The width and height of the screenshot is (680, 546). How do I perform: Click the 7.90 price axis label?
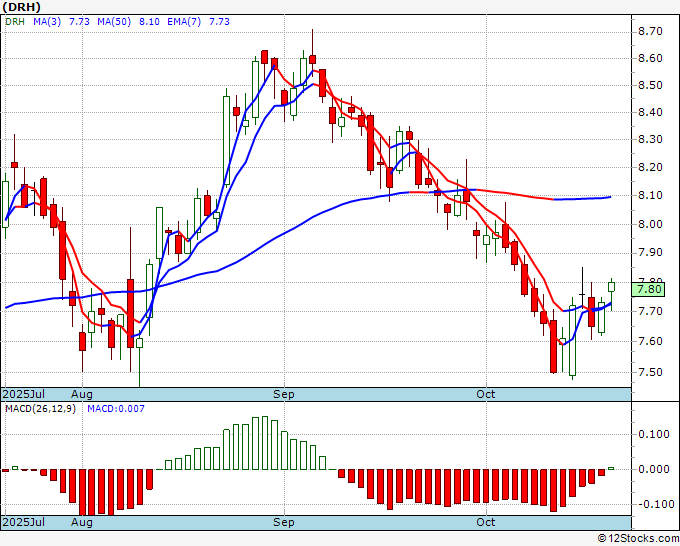650,252
